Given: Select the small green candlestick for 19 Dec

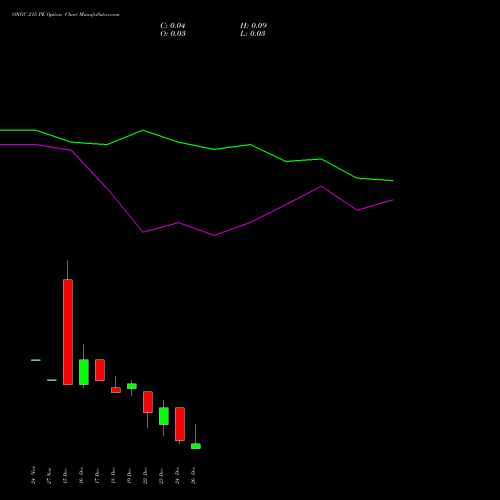Looking at the screenshot, I should click(x=132, y=386).
